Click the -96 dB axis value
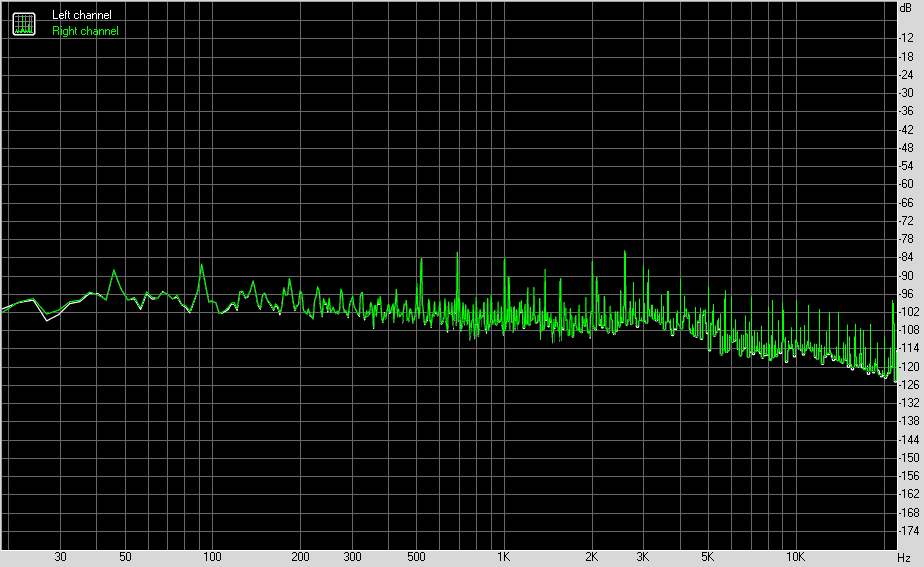Image resolution: width=924 pixels, height=567 pixels. pos(906,294)
